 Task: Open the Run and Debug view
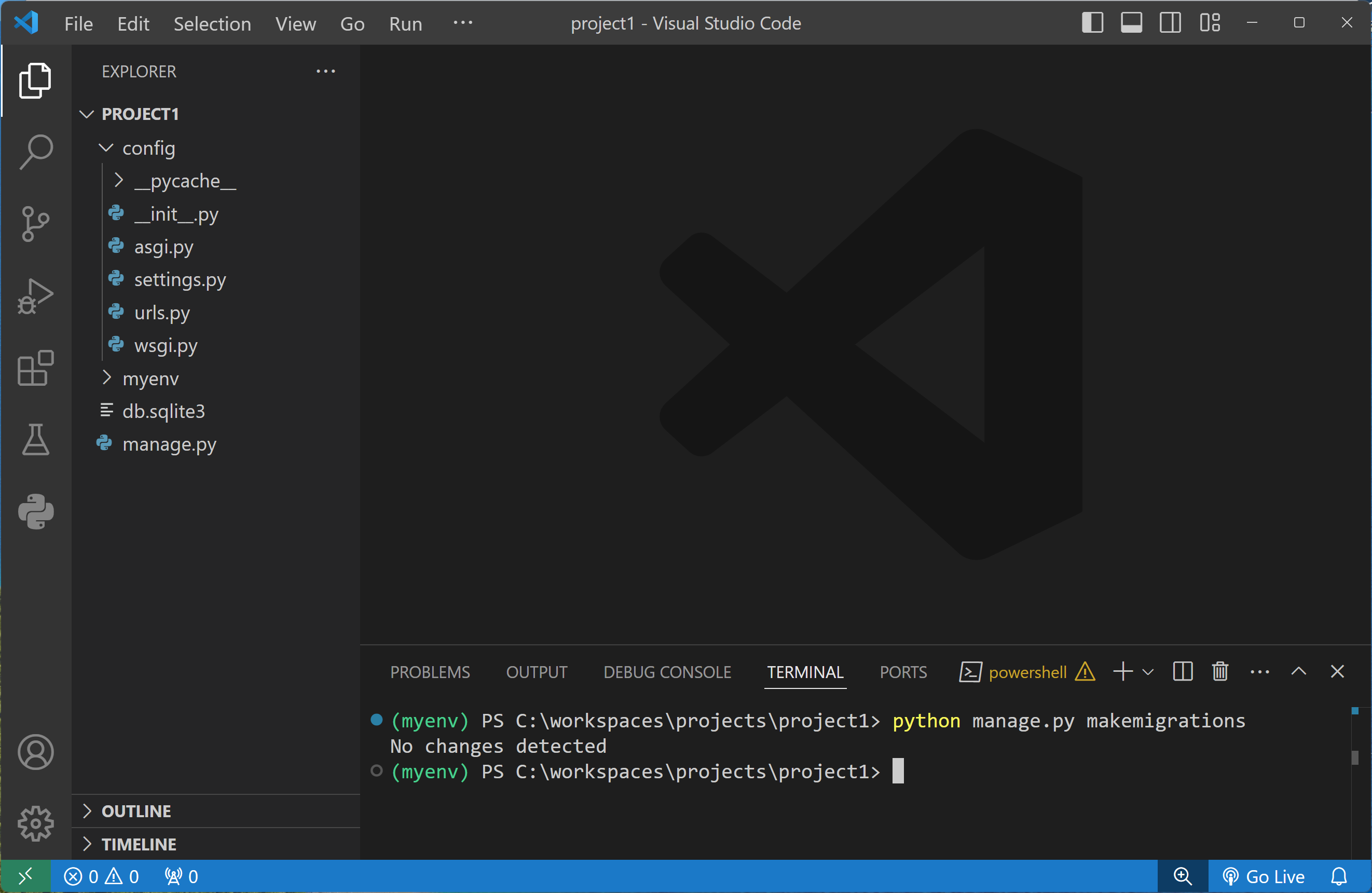(36, 296)
